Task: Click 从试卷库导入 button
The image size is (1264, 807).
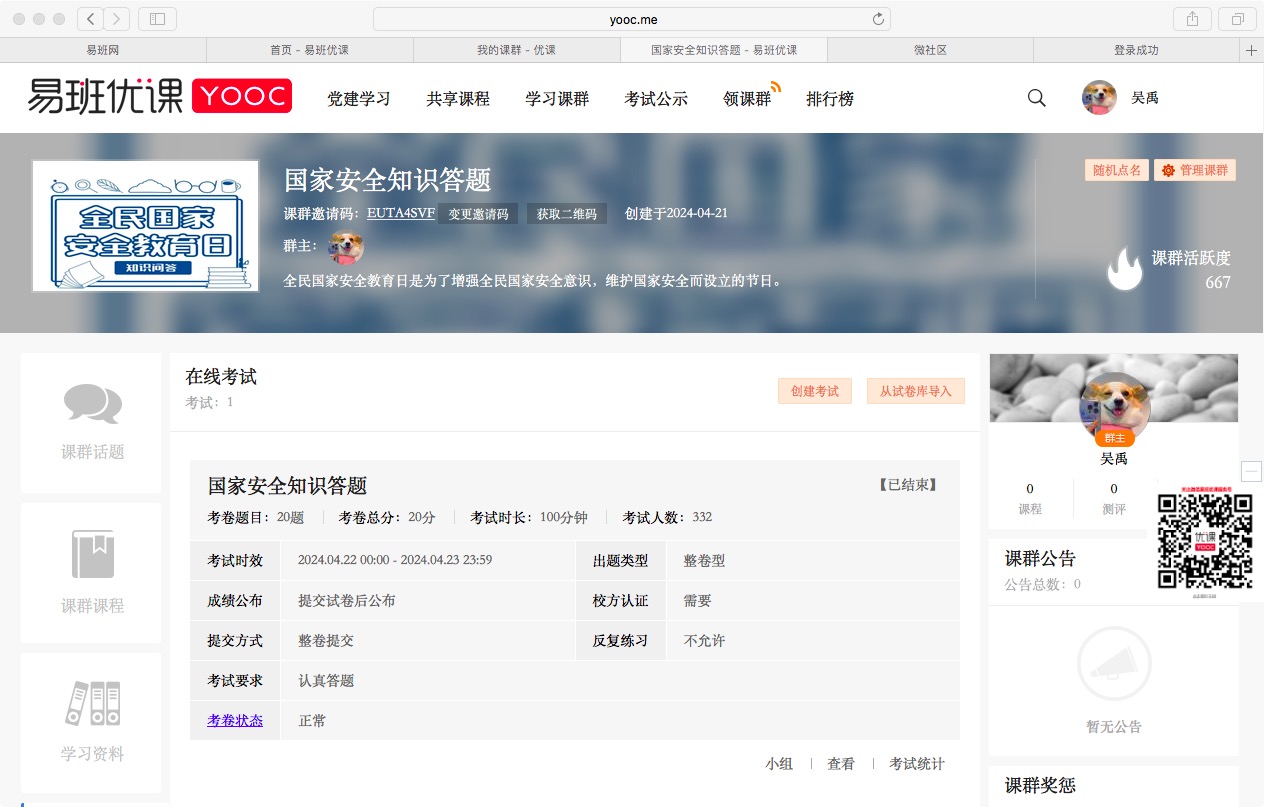Action: click(x=916, y=391)
